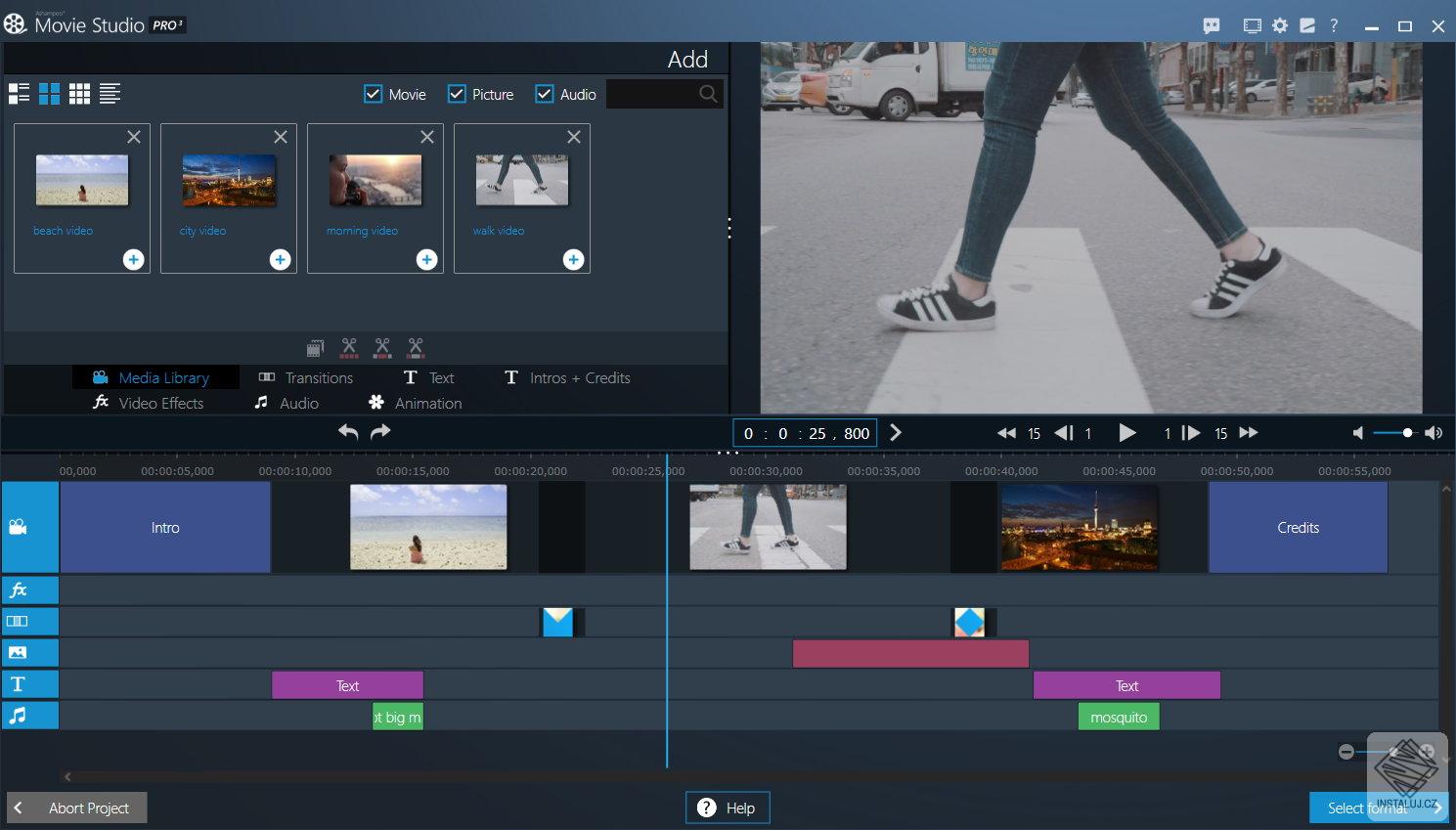Select the video track icon on timeline
Image resolution: width=1456 pixels, height=830 pixels.
(x=30, y=527)
